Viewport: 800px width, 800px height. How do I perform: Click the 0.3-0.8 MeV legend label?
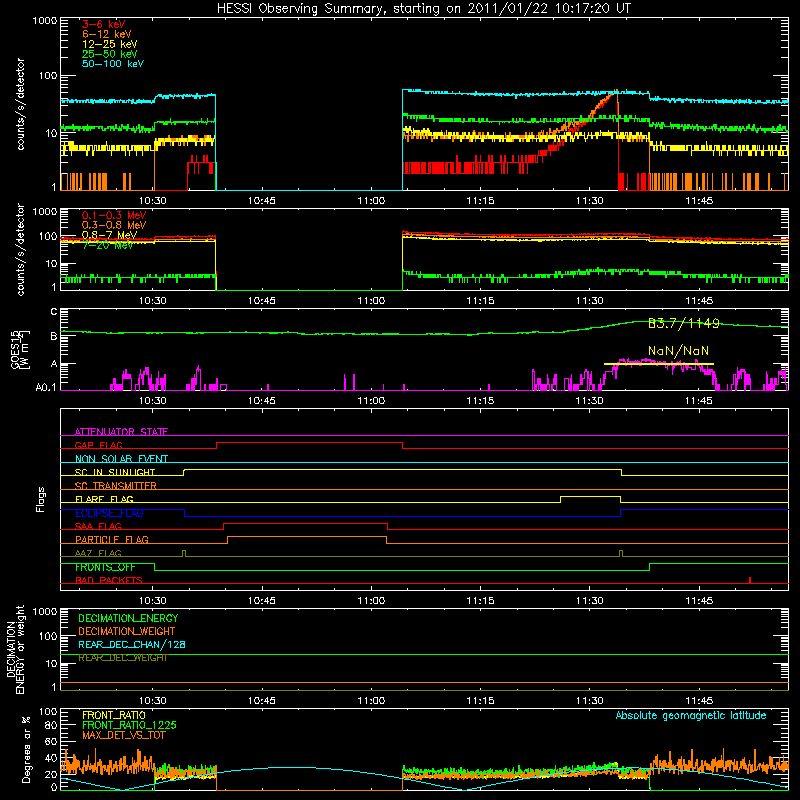(x=114, y=225)
